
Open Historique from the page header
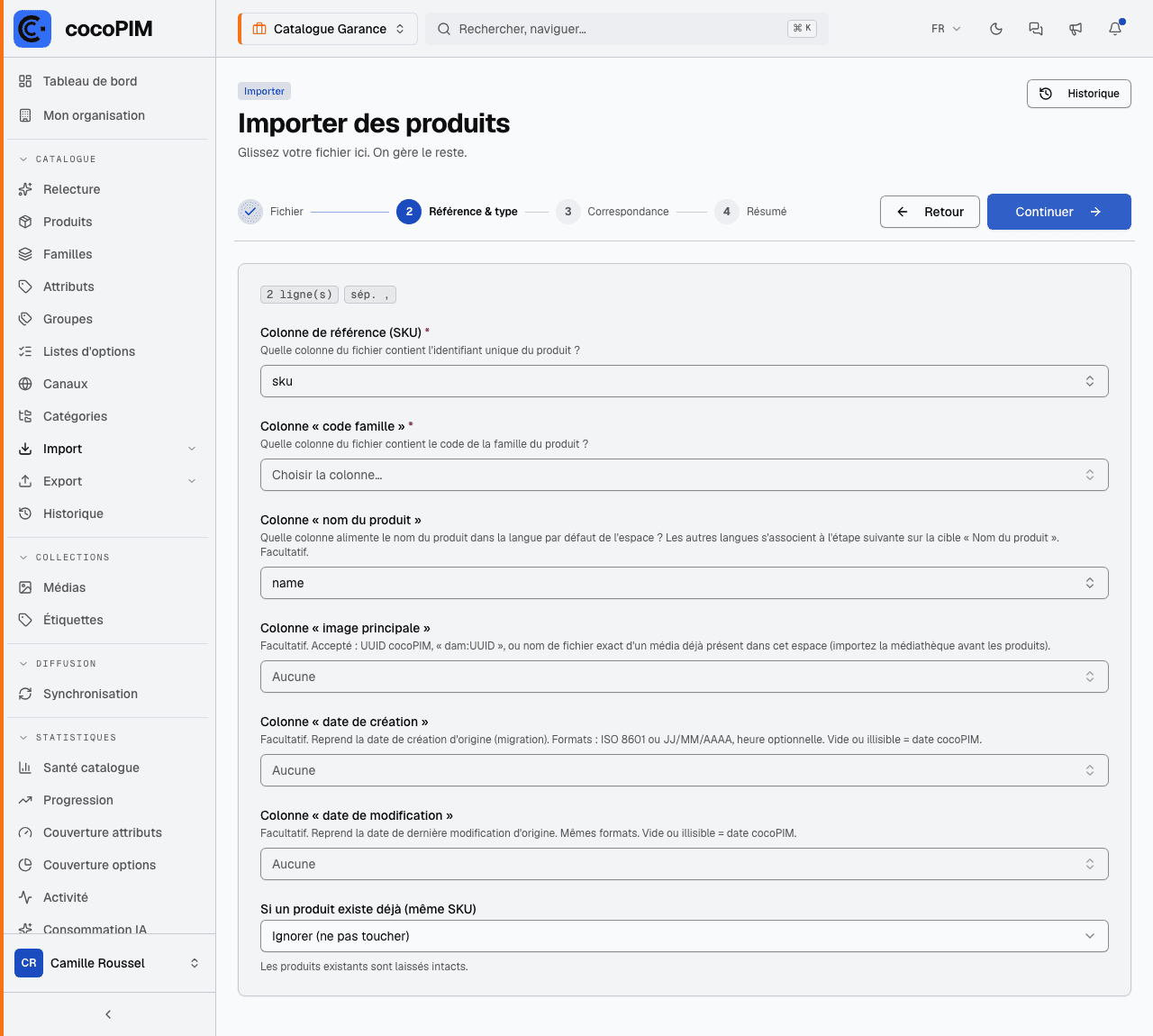click(1079, 94)
